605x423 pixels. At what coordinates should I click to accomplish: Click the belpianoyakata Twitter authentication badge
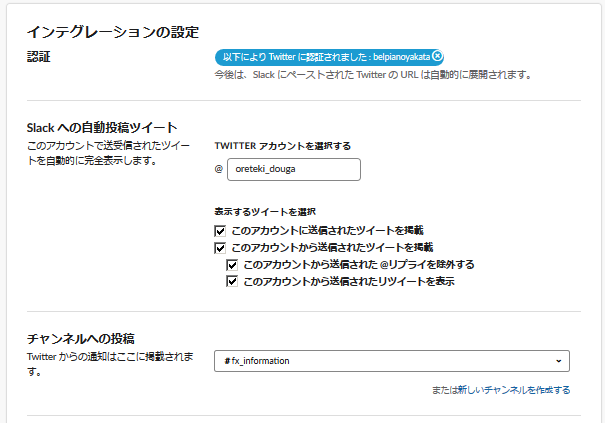(x=329, y=57)
